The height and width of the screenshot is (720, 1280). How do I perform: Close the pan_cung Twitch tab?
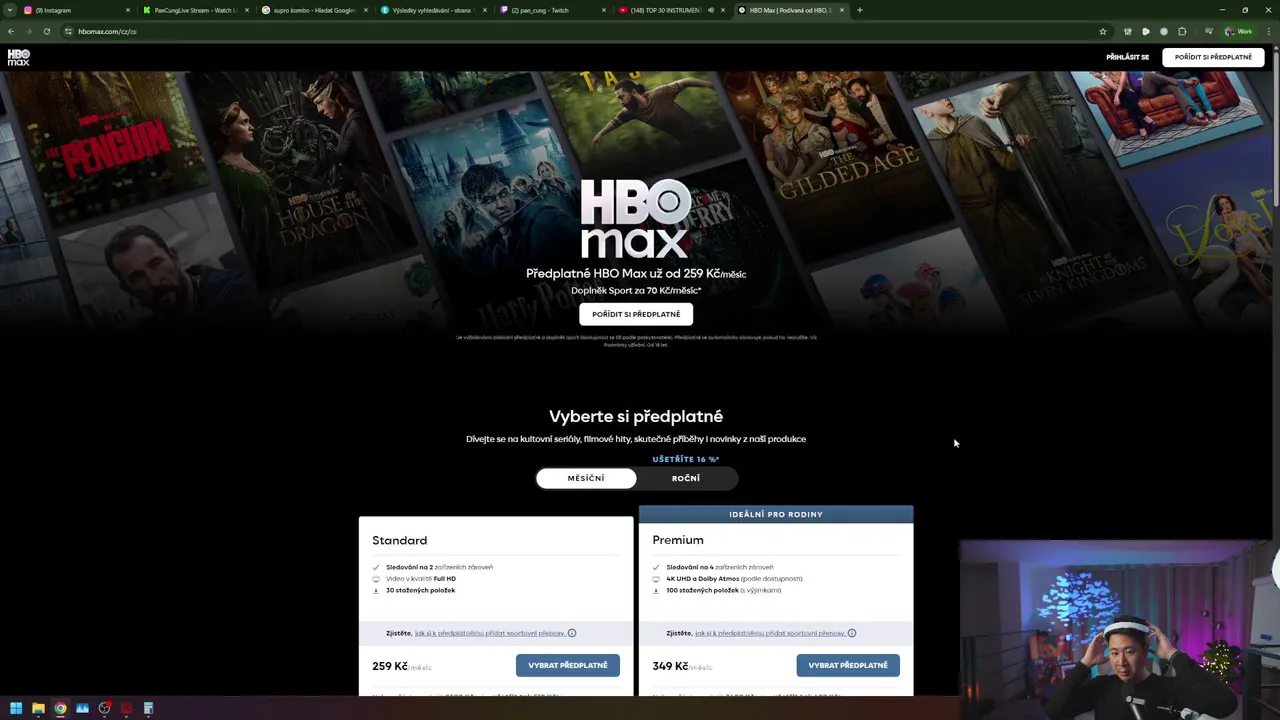[x=604, y=10]
